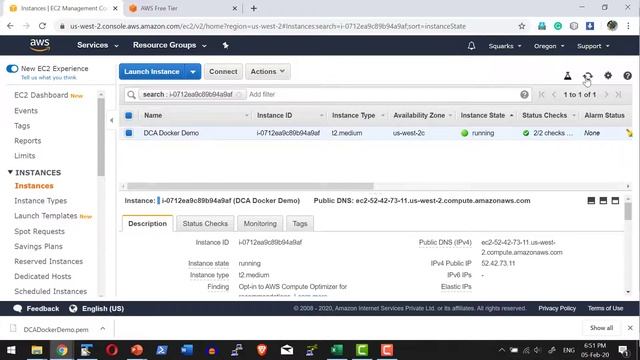Click the browser address bar URL
The width and height of the screenshot is (640, 360).
[x=268, y=26]
